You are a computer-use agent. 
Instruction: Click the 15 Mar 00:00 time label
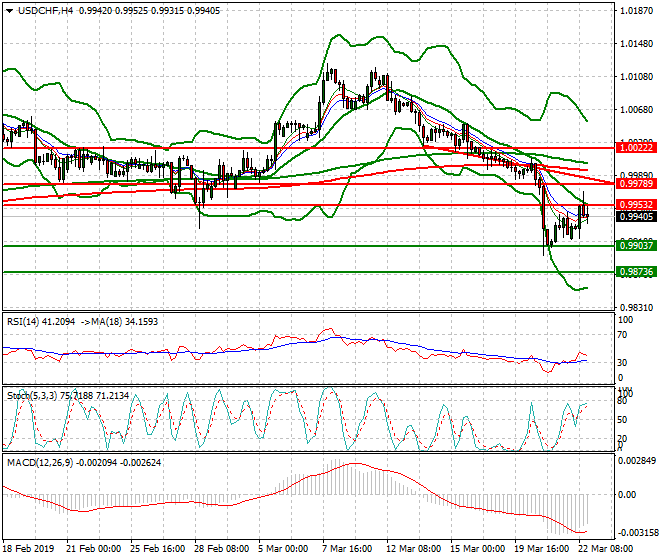pyautogui.click(x=477, y=549)
